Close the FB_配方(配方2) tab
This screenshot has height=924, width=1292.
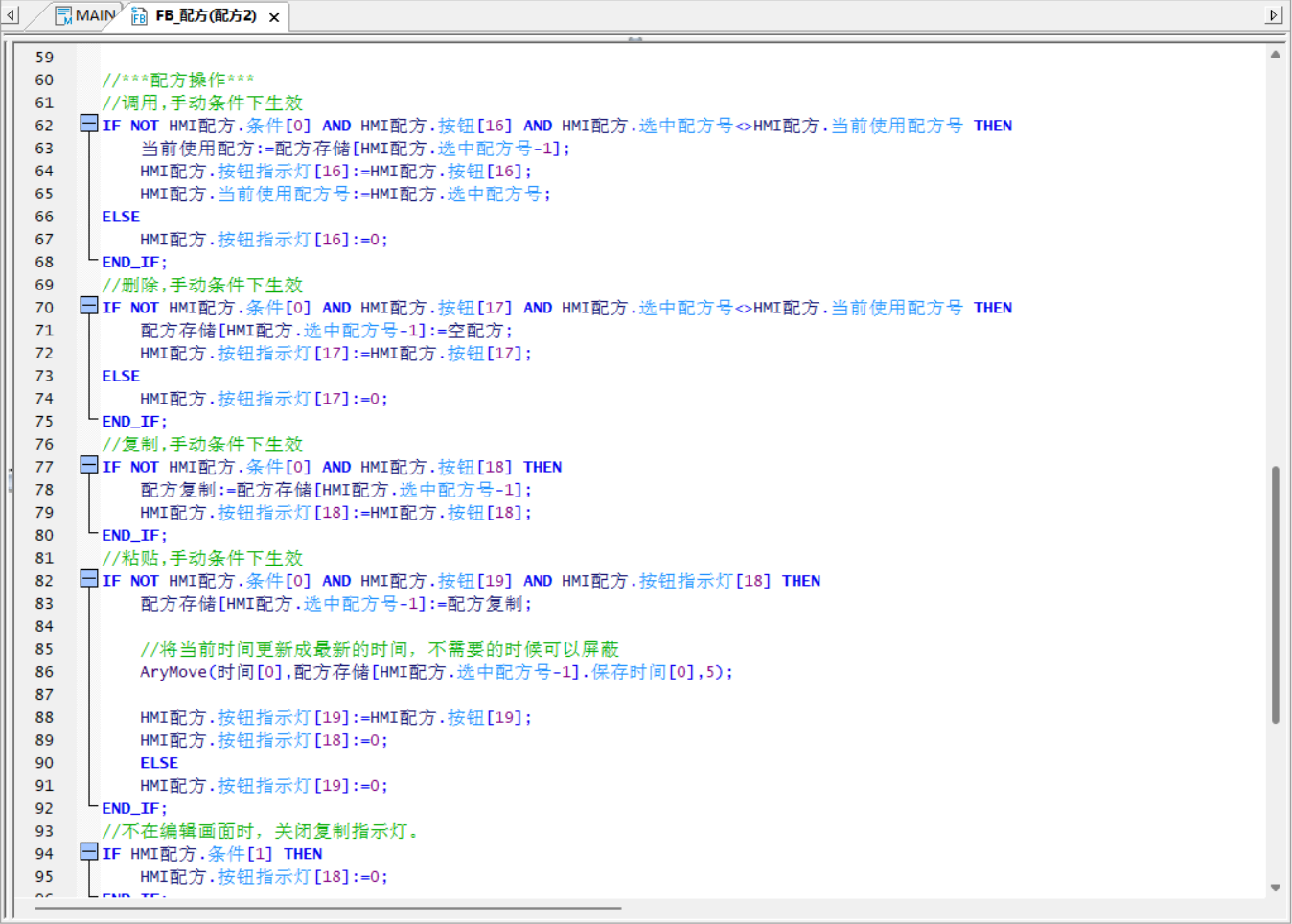coord(274,17)
